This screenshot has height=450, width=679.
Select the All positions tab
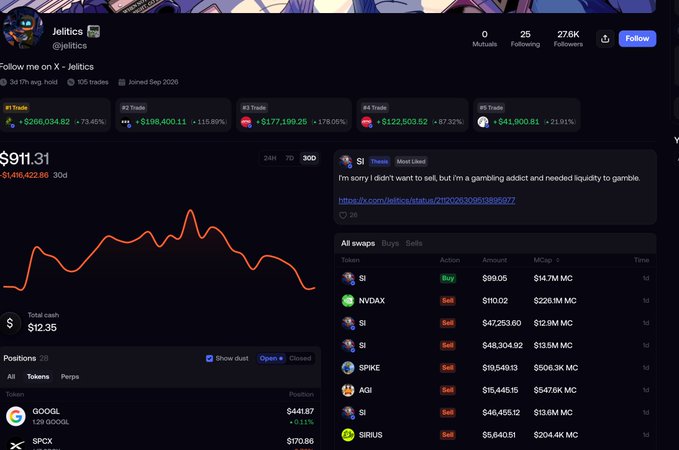tap(11, 377)
